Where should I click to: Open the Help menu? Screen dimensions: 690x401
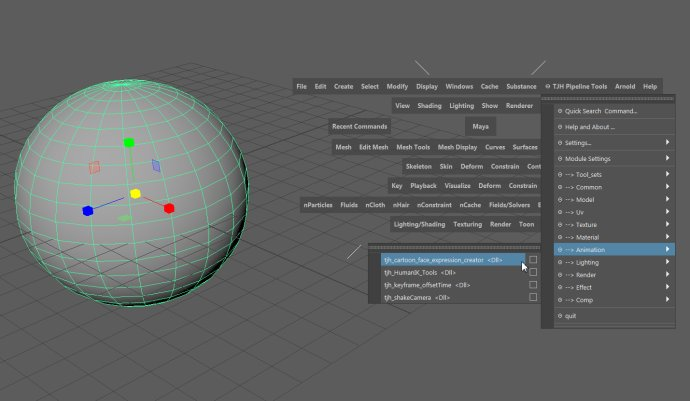(650, 87)
